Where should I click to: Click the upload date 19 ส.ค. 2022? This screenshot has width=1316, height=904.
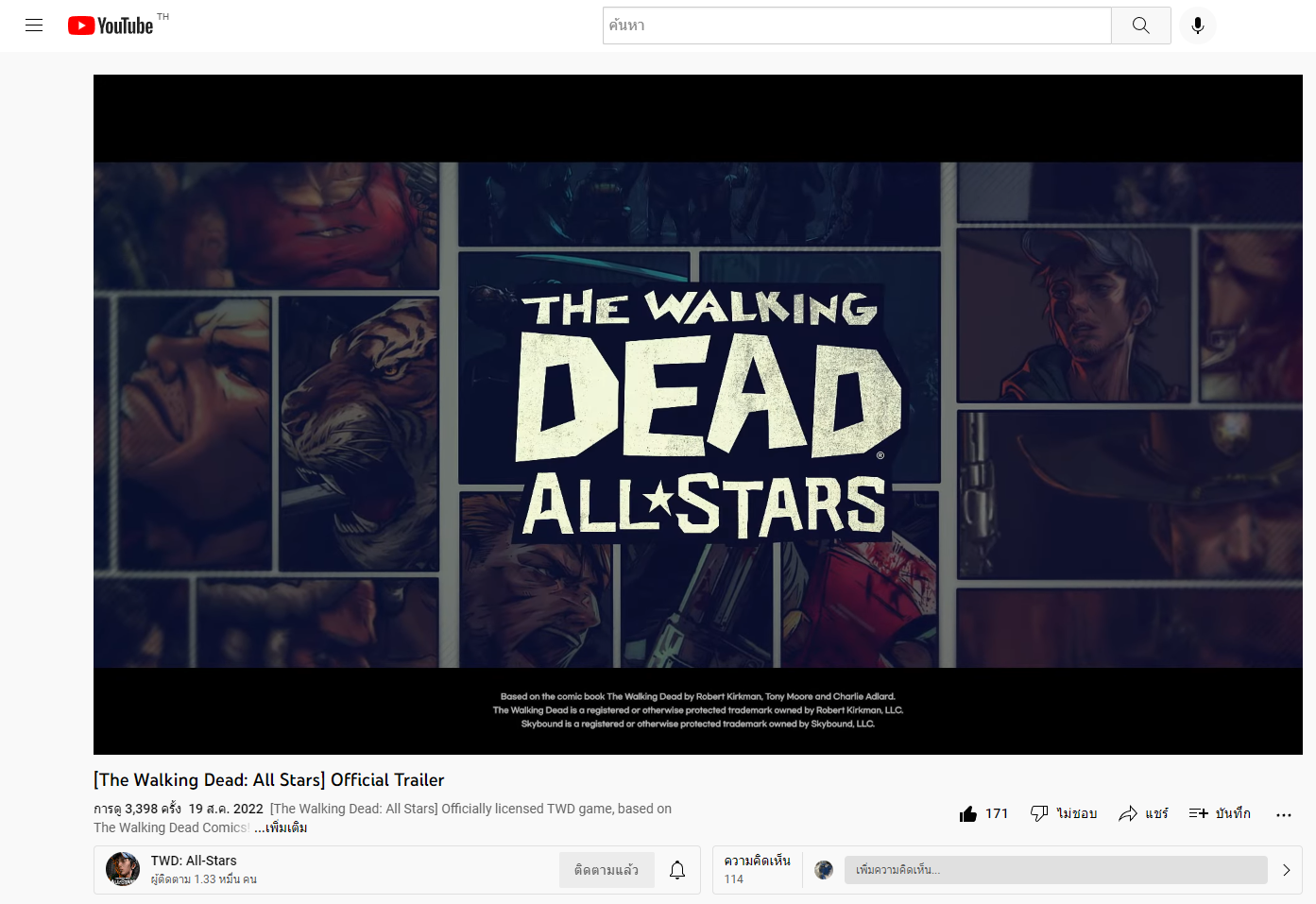226,809
